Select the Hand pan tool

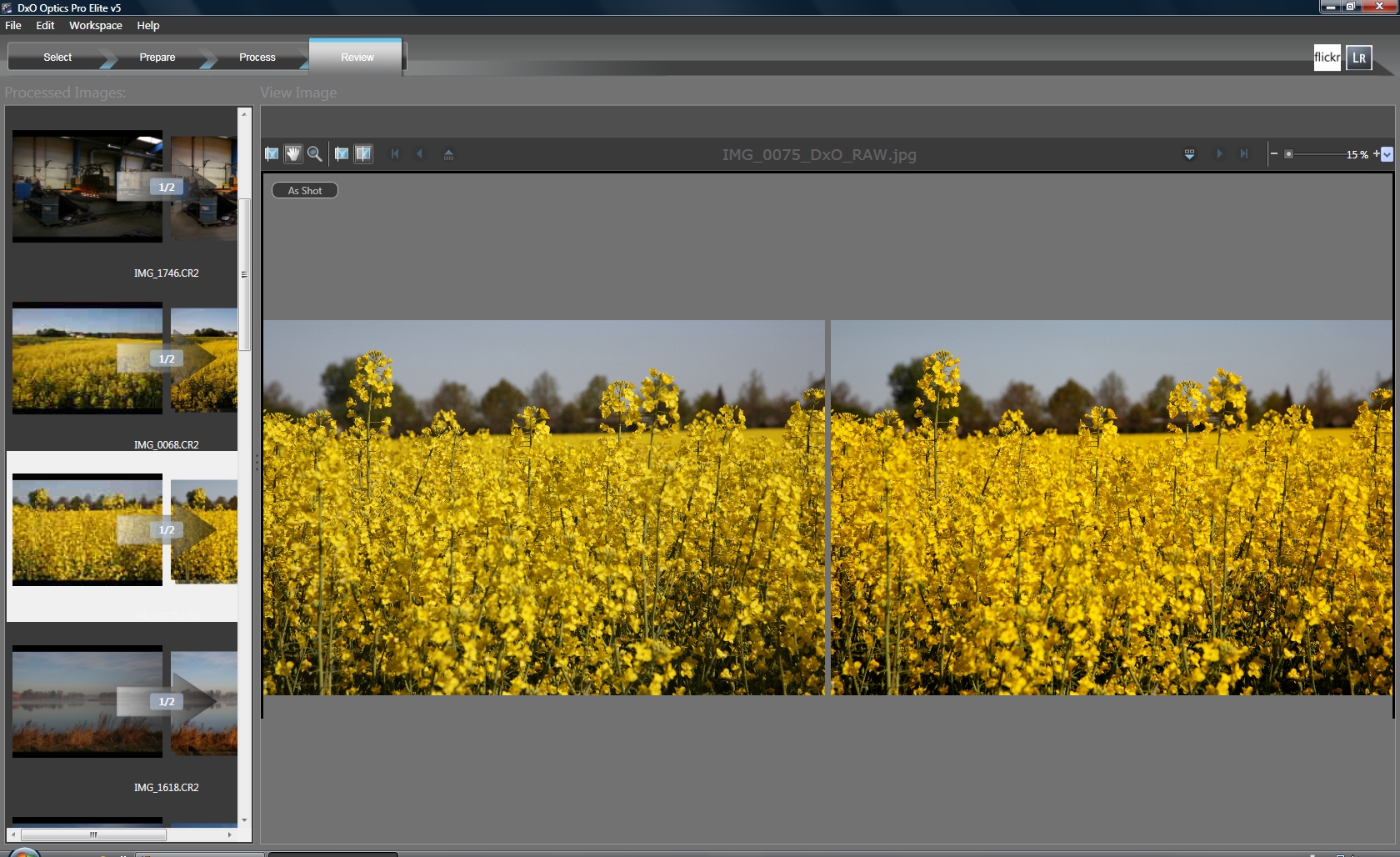(292, 154)
